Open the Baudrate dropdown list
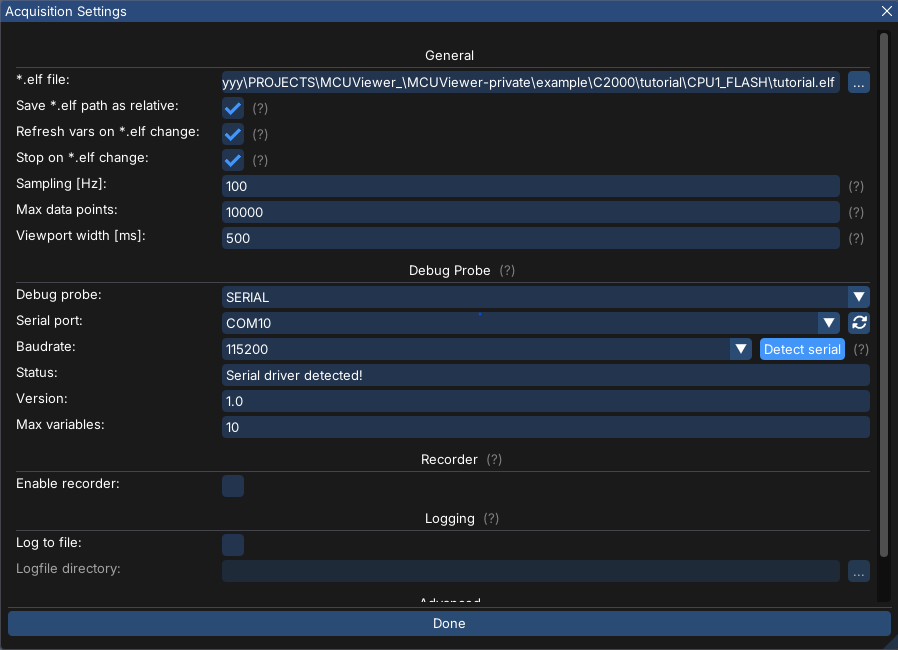This screenshot has height=650, width=898. point(741,349)
